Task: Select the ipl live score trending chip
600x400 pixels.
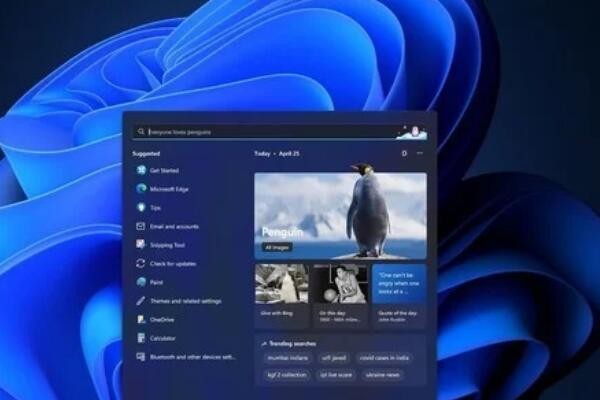Action: tap(336, 375)
